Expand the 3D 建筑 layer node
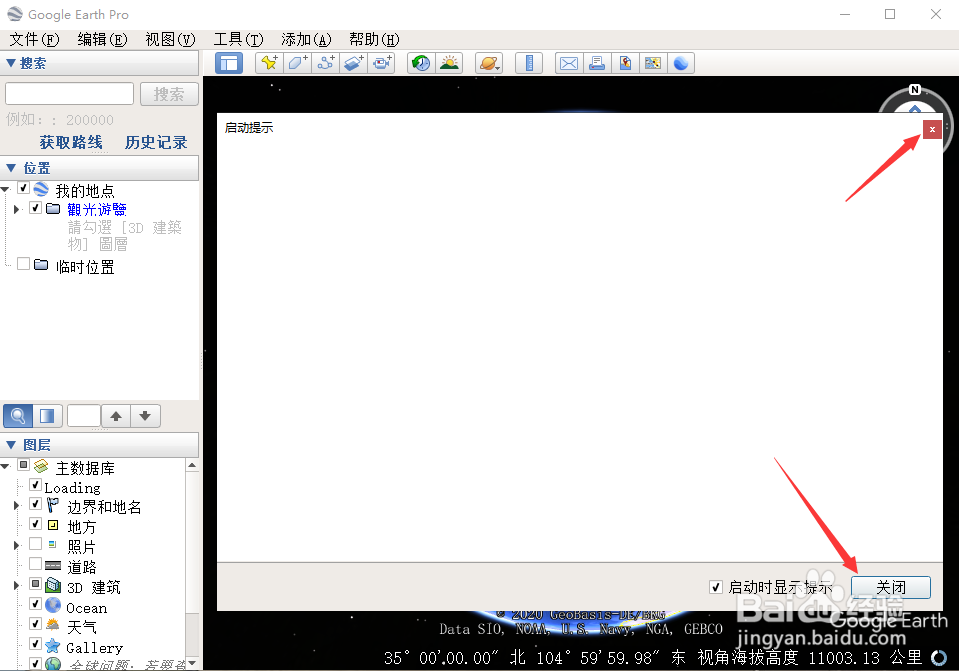The width and height of the screenshot is (959, 671). [x=17, y=585]
